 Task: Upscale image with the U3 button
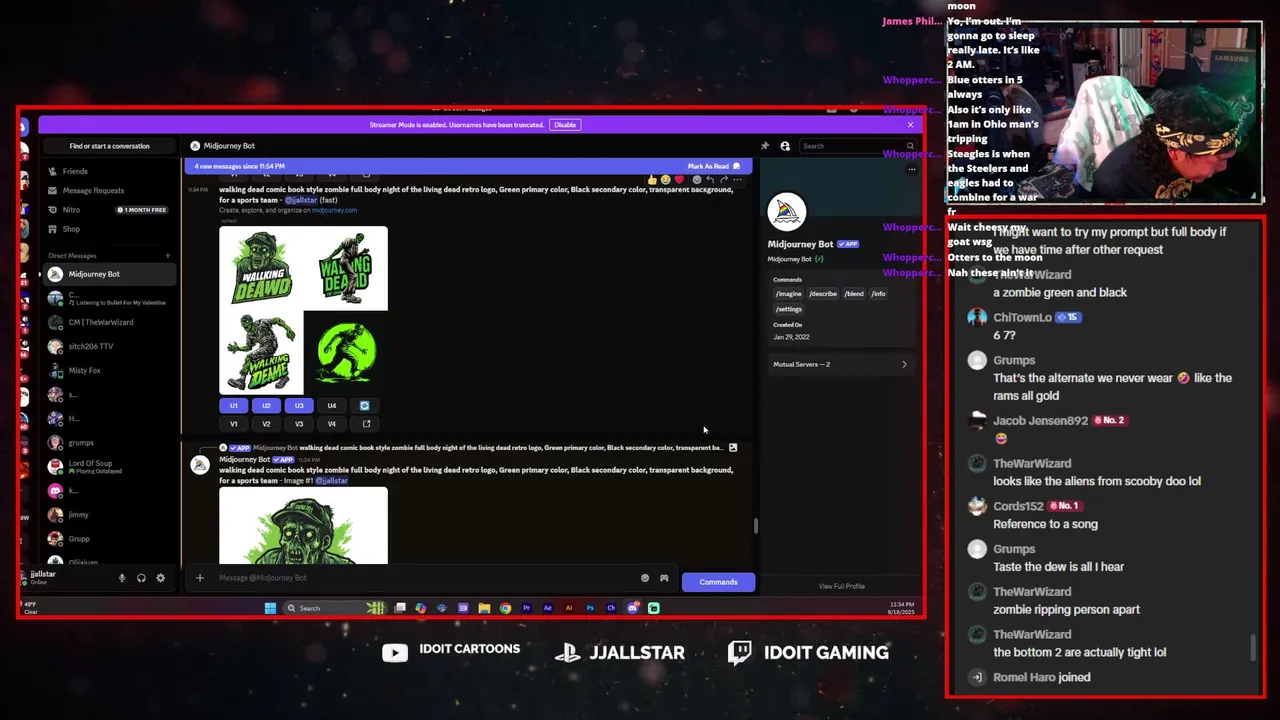click(x=299, y=405)
